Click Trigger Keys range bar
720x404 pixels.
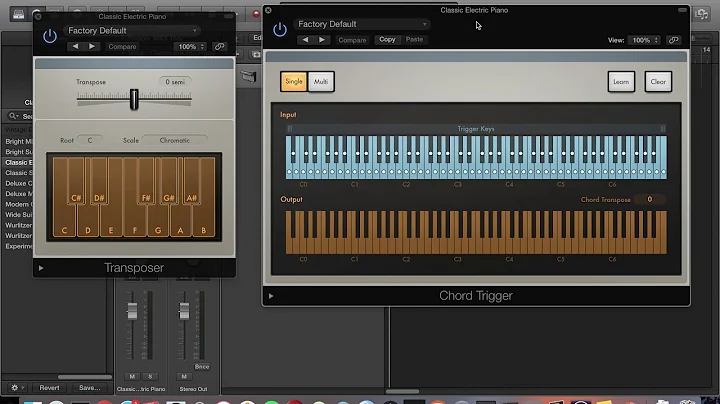coord(476,129)
